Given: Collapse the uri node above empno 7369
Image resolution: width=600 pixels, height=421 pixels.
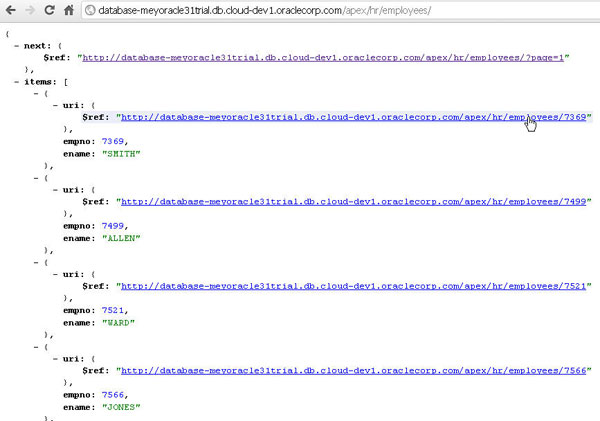Looking at the screenshot, I should pos(55,105).
